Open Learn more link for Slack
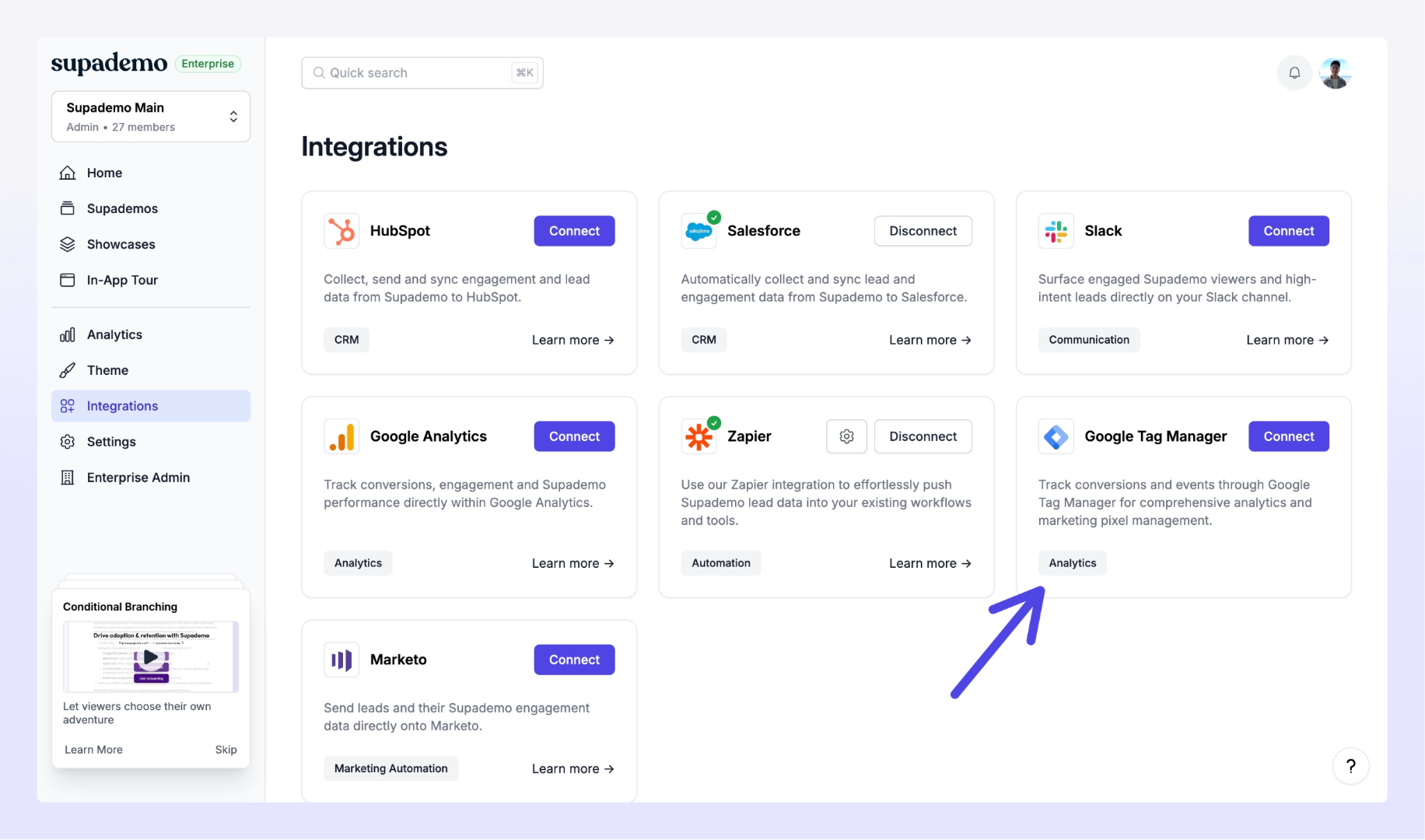This screenshot has height=840, width=1425. pyautogui.click(x=1287, y=340)
